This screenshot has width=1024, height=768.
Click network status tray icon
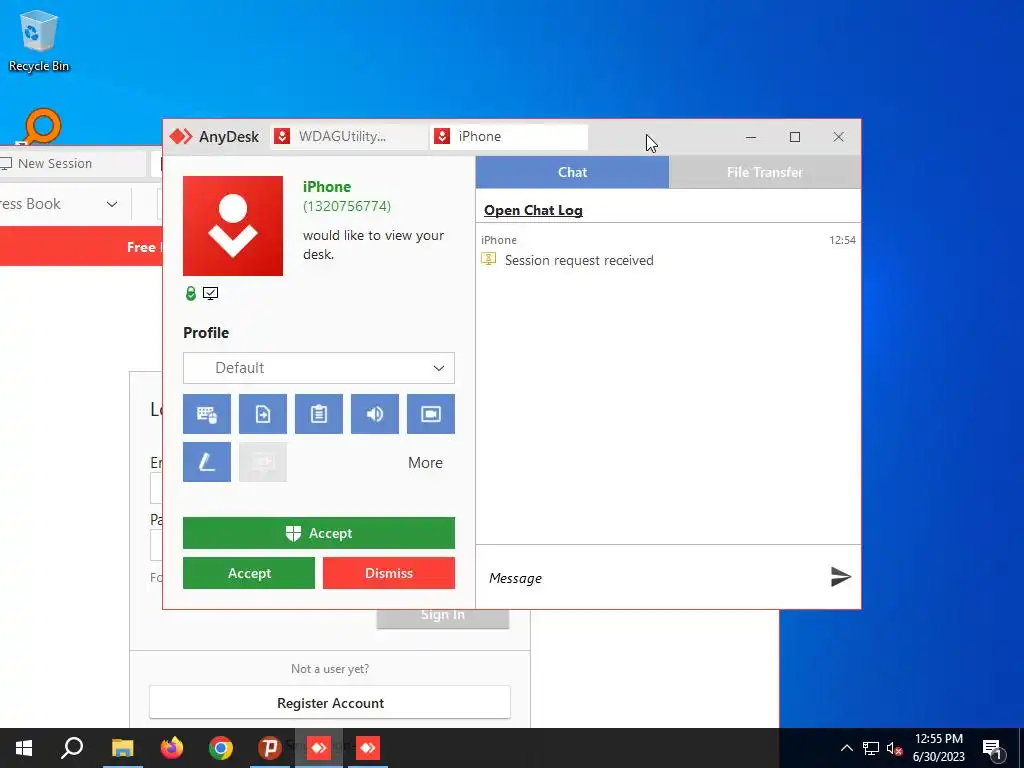871,748
